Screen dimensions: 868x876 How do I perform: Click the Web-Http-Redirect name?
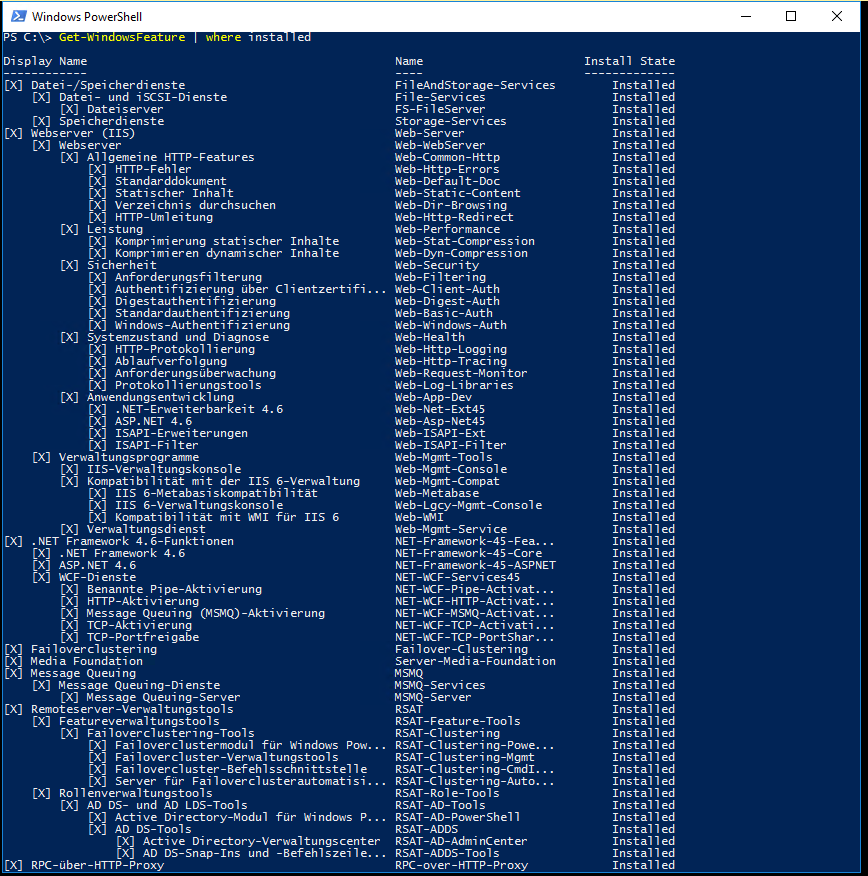454,217
